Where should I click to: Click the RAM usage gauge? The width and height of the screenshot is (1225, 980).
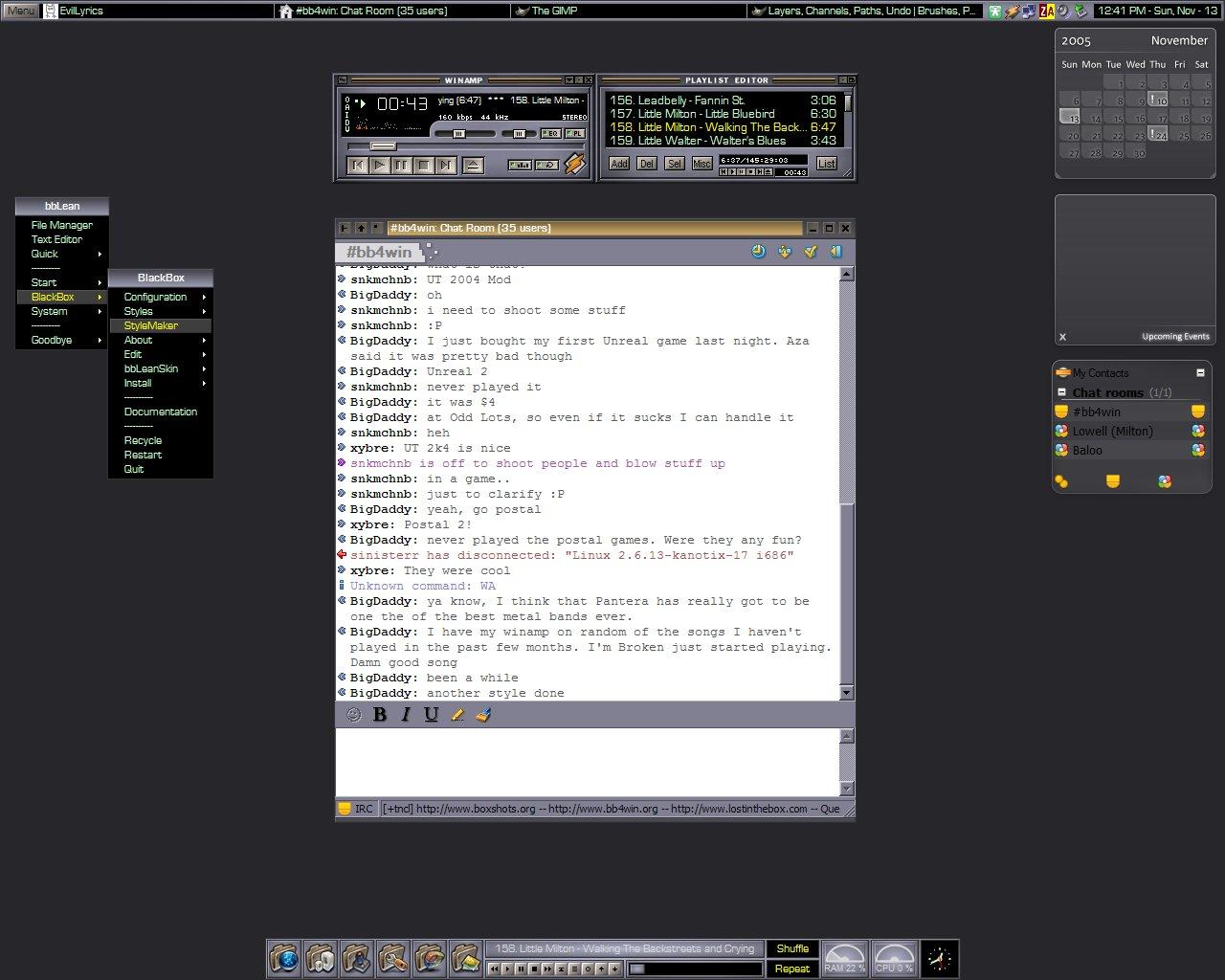(x=844, y=958)
